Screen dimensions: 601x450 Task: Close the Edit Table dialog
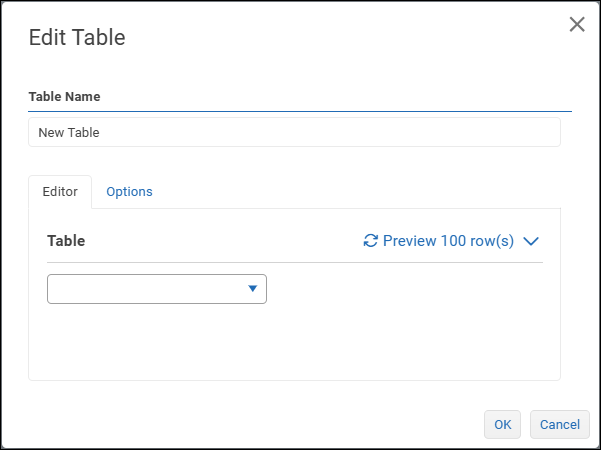point(577,25)
